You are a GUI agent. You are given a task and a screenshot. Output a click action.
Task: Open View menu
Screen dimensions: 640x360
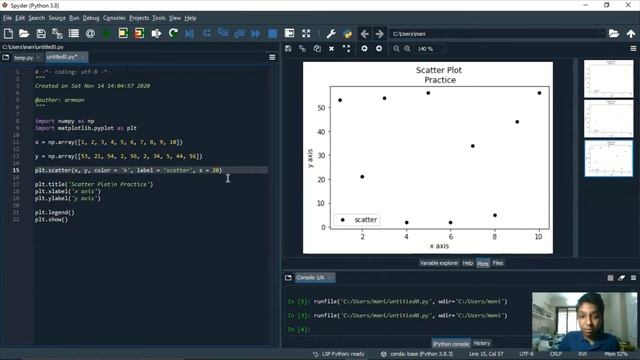click(175, 18)
